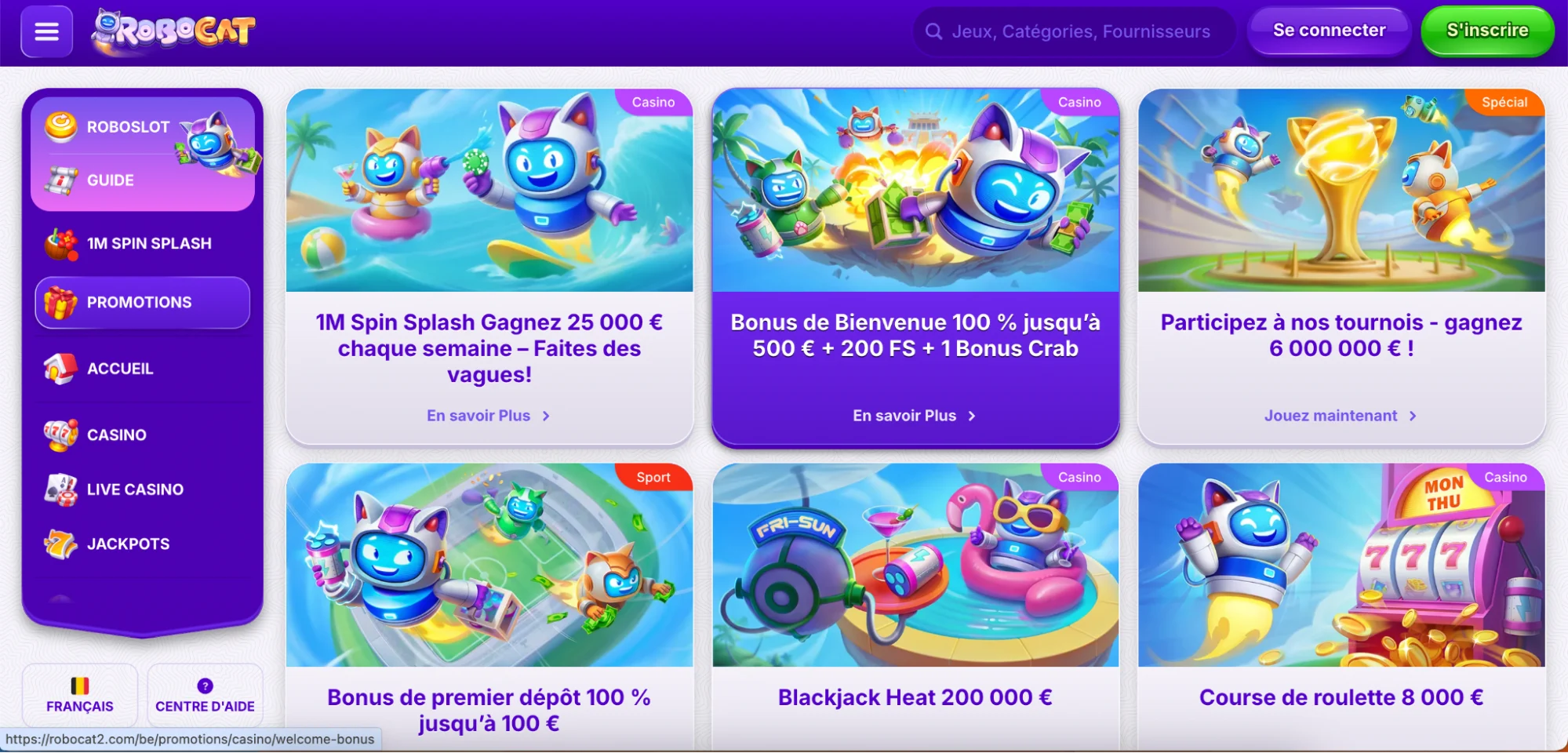Open the hamburger menu button
This screenshot has height=753, width=1568.
coord(47,31)
